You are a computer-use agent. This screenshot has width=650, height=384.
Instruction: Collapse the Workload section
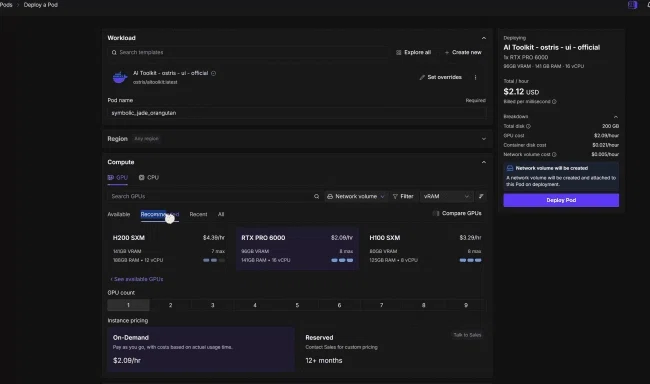click(484, 38)
